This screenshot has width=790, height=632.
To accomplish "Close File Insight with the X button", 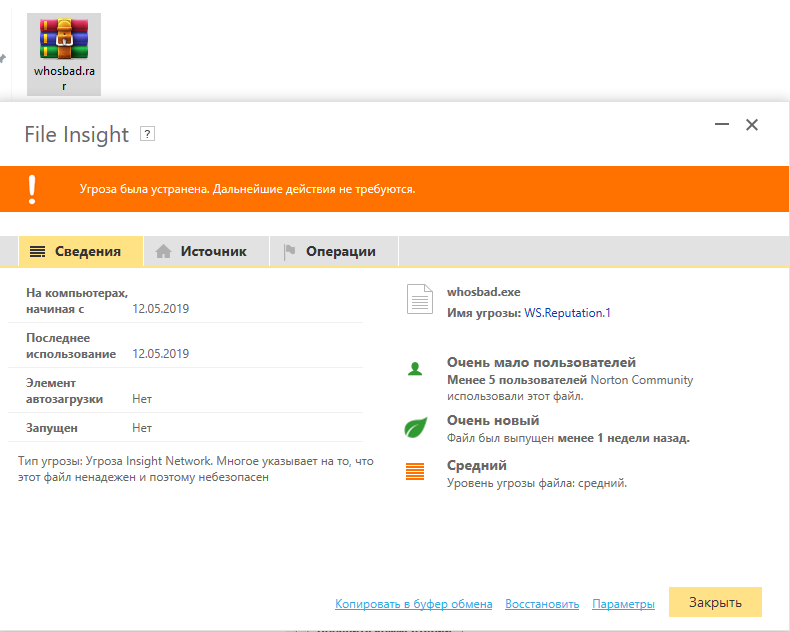I will (x=752, y=124).
